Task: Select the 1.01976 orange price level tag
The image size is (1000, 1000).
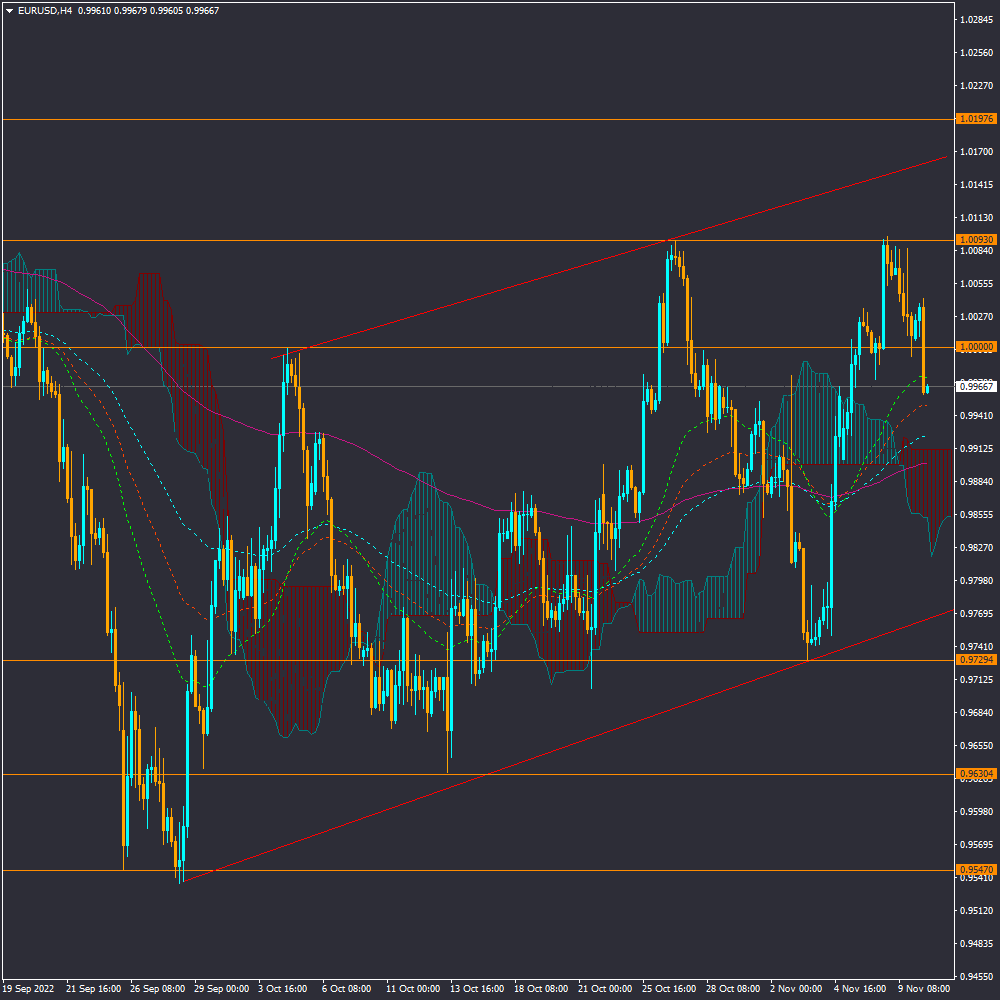Action: pyautogui.click(x=976, y=119)
